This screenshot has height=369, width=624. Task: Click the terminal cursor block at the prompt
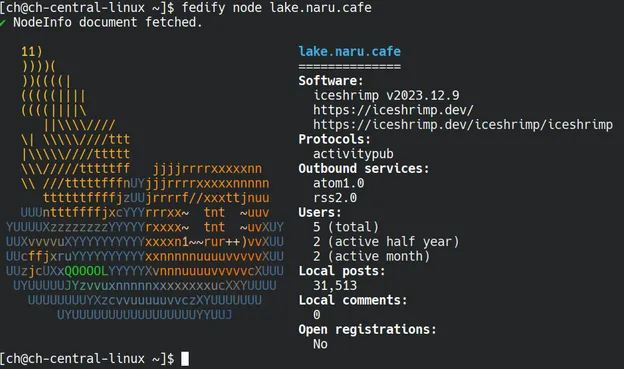pos(185,359)
